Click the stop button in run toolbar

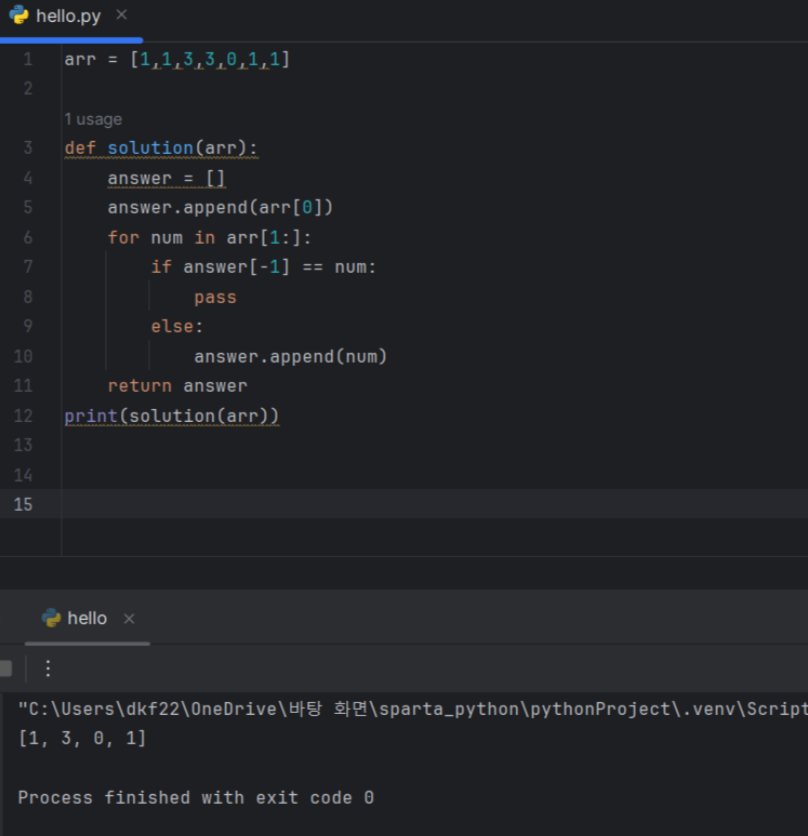click(x=5, y=669)
